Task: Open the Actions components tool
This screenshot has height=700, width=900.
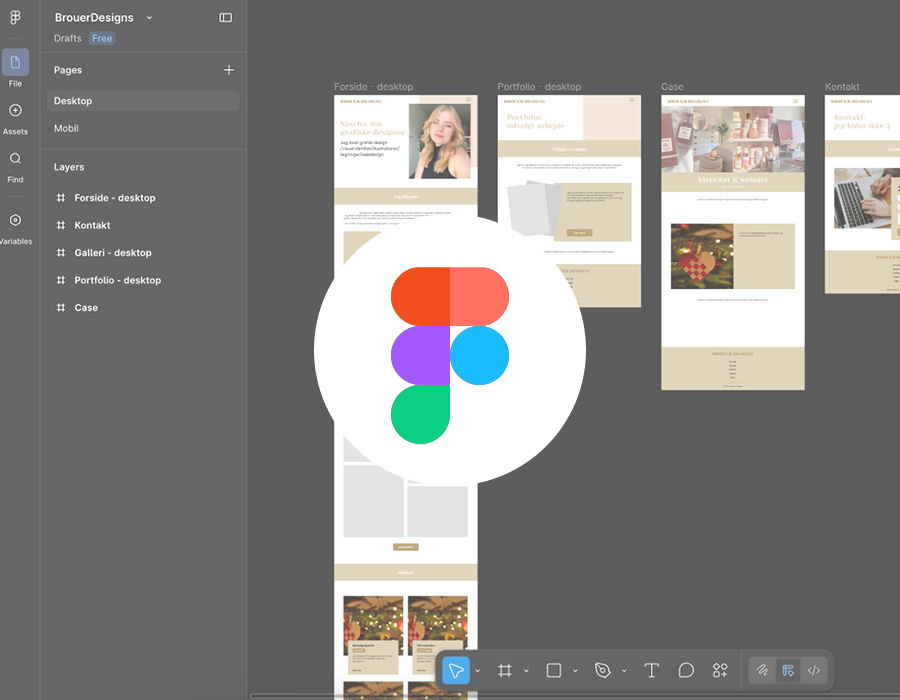Action: coord(720,671)
